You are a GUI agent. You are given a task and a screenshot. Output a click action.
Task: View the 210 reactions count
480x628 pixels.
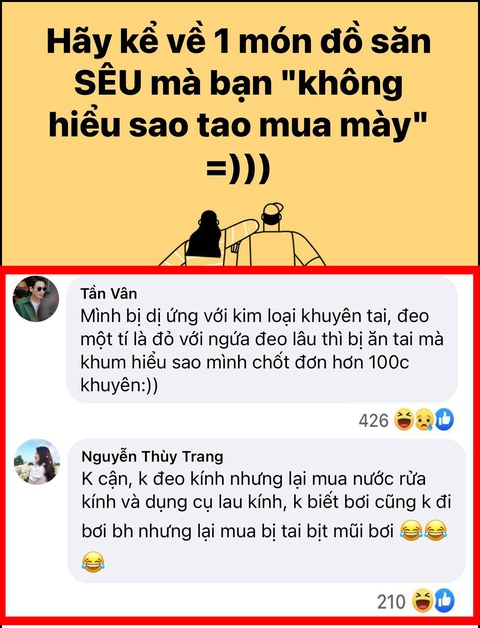click(x=391, y=602)
